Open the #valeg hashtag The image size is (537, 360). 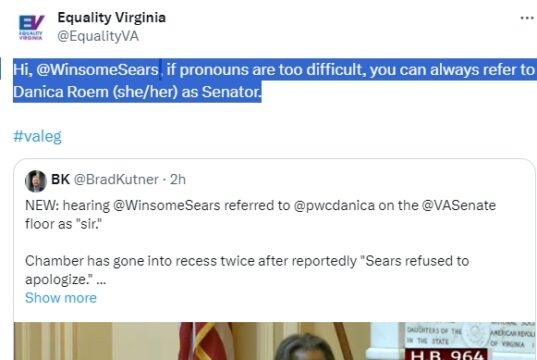37,136
